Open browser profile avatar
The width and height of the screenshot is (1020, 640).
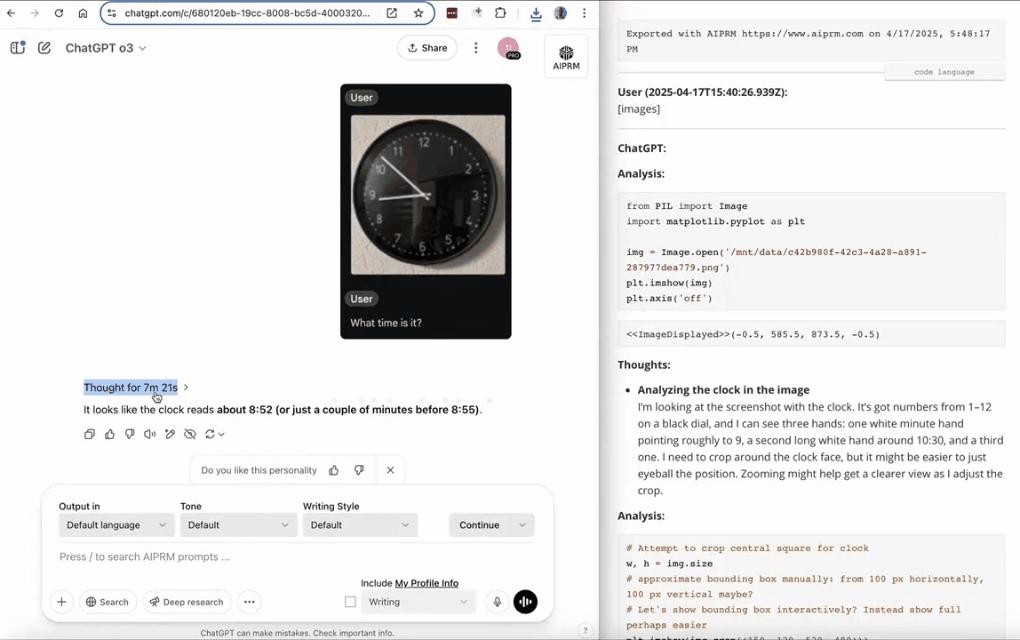560,13
